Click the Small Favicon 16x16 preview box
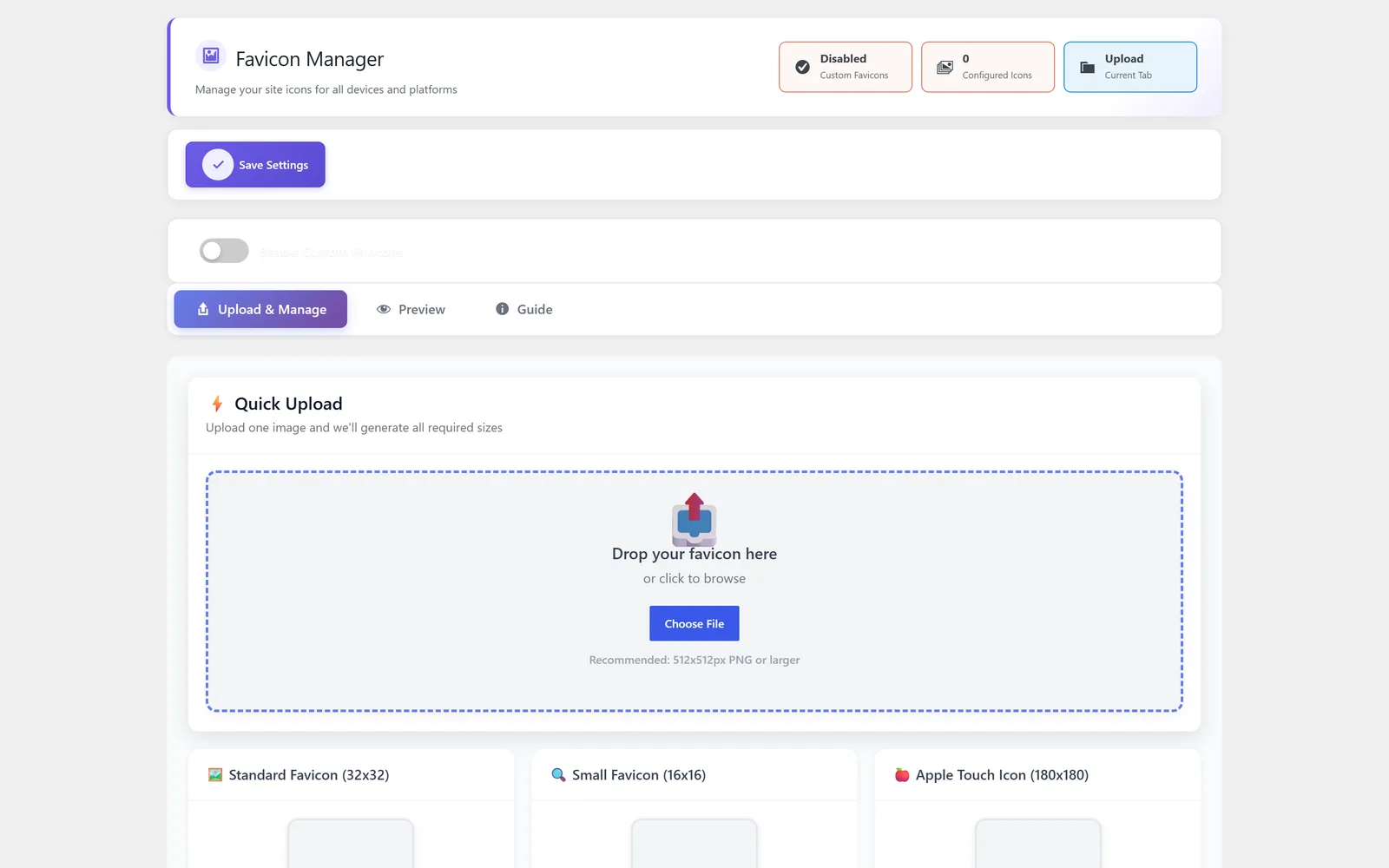1389x868 pixels. point(694,843)
